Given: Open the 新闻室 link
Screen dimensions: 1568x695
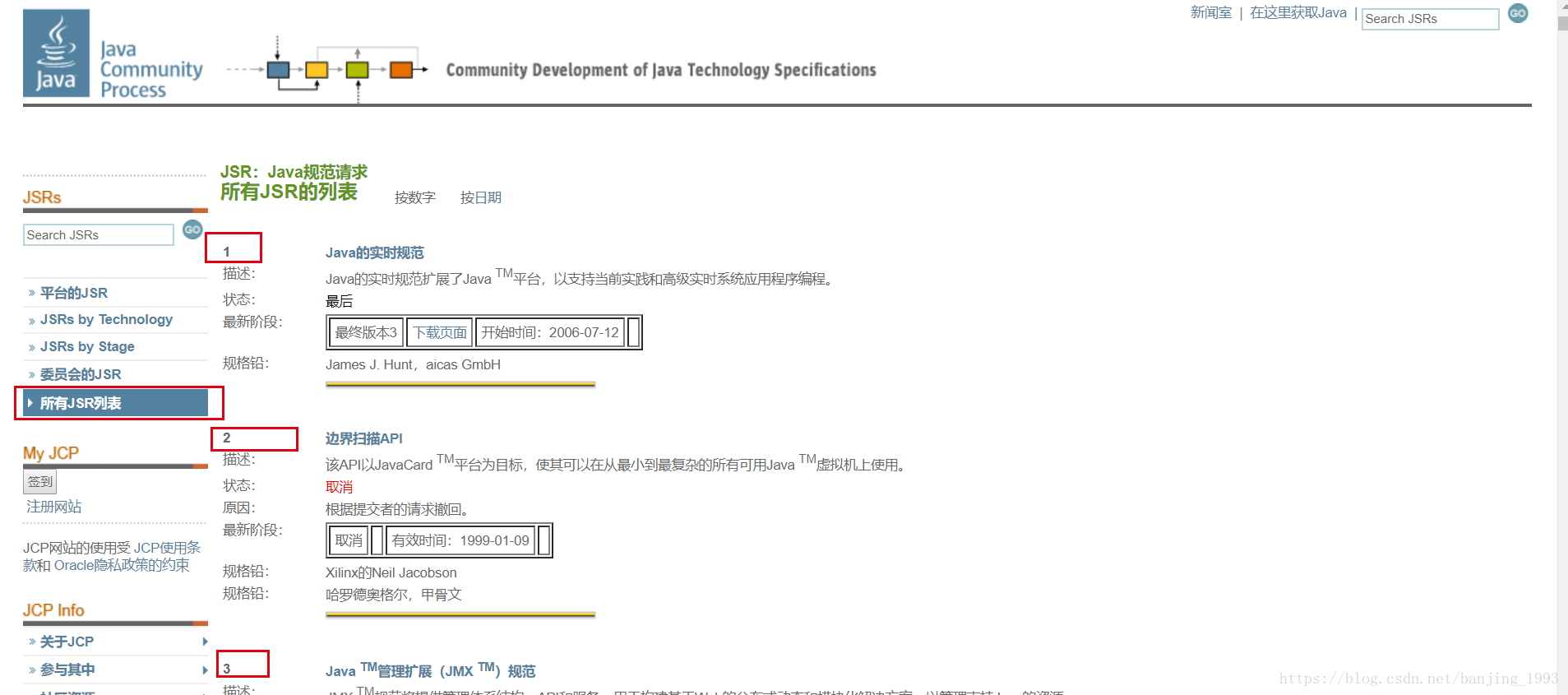Looking at the screenshot, I should 1211,13.
